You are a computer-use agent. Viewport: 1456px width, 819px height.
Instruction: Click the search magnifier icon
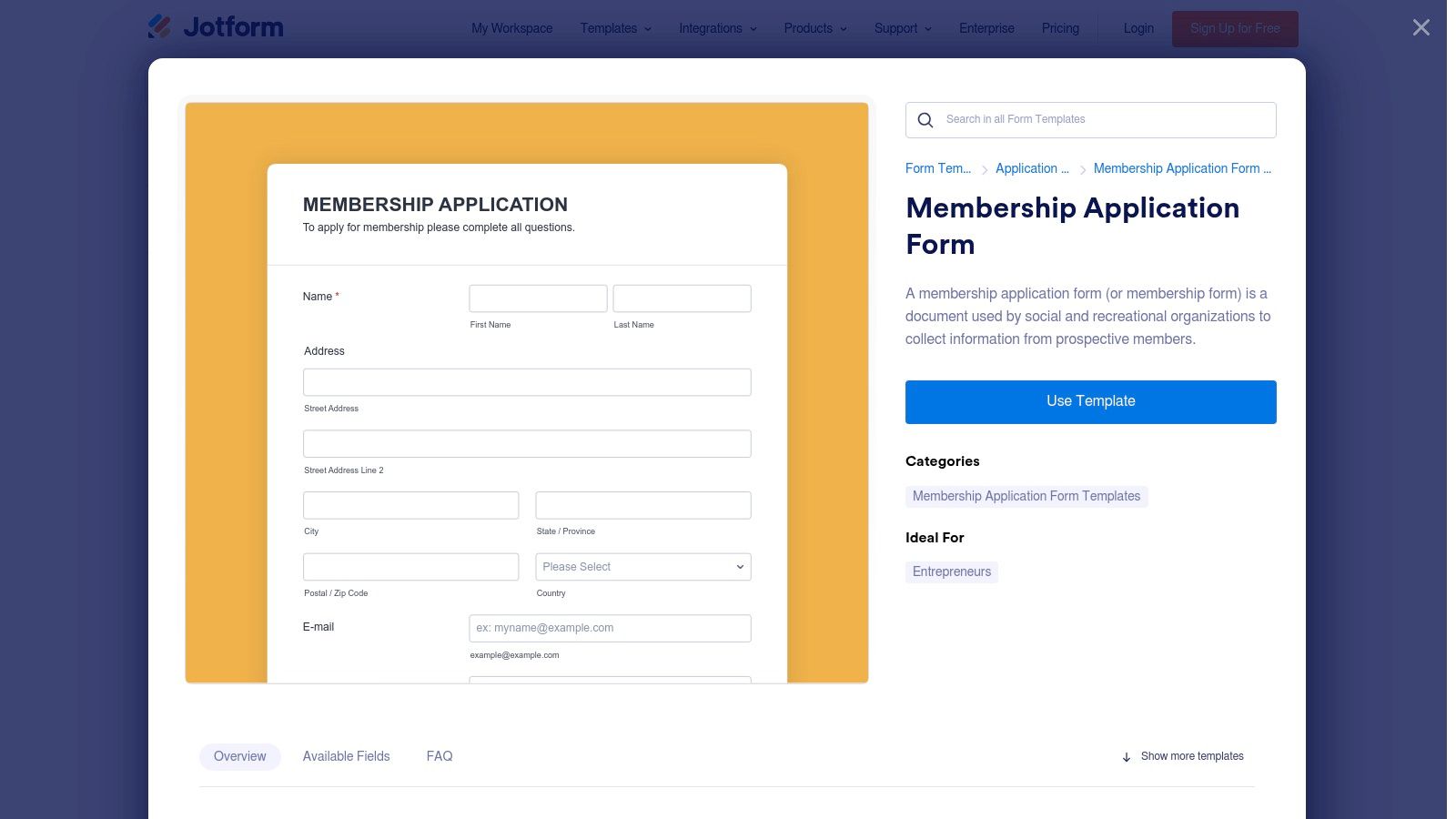(925, 119)
